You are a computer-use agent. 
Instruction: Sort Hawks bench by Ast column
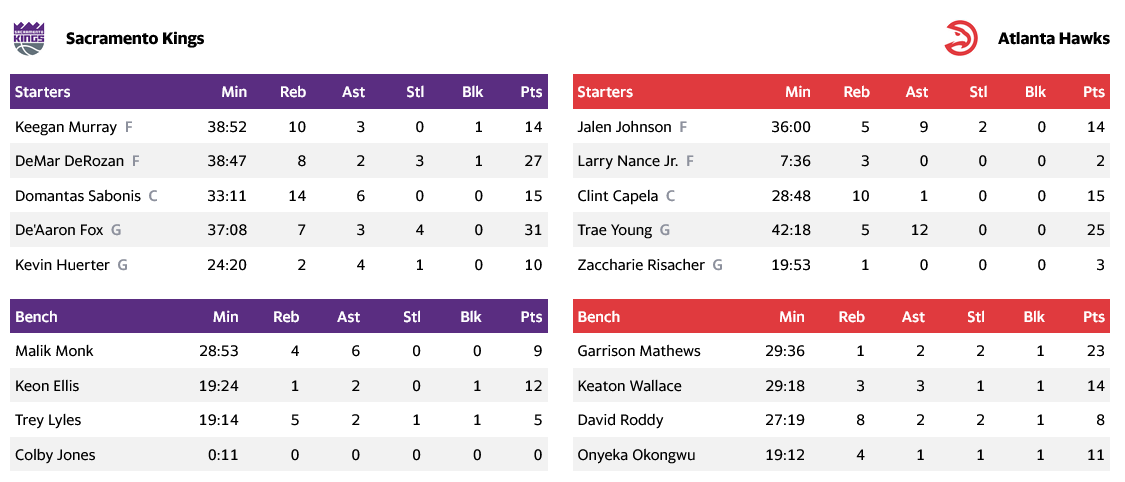click(x=913, y=317)
